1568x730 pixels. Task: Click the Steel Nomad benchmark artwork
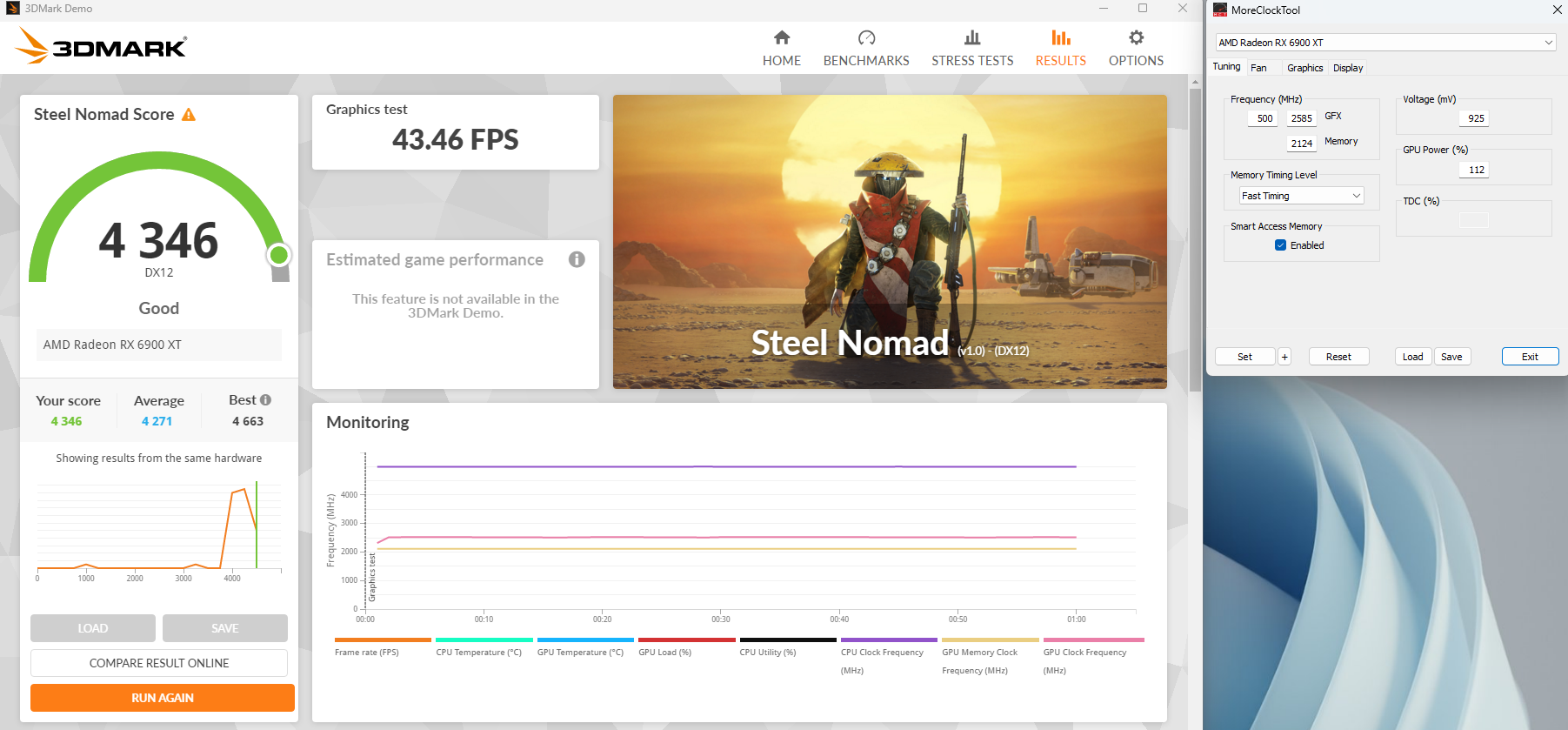pyautogui.click(x=890, y=242)
